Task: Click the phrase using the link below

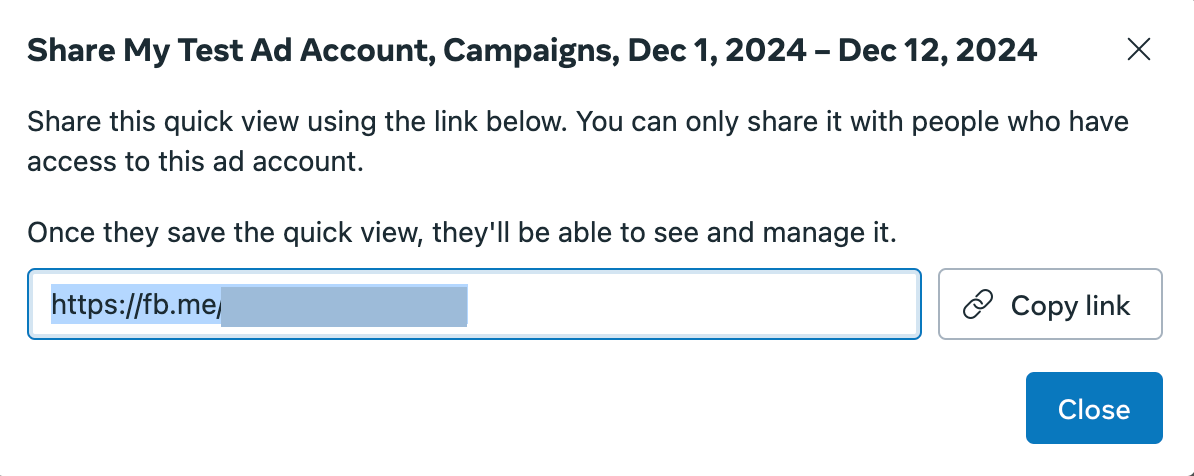Action: click(x=443, y=123)
